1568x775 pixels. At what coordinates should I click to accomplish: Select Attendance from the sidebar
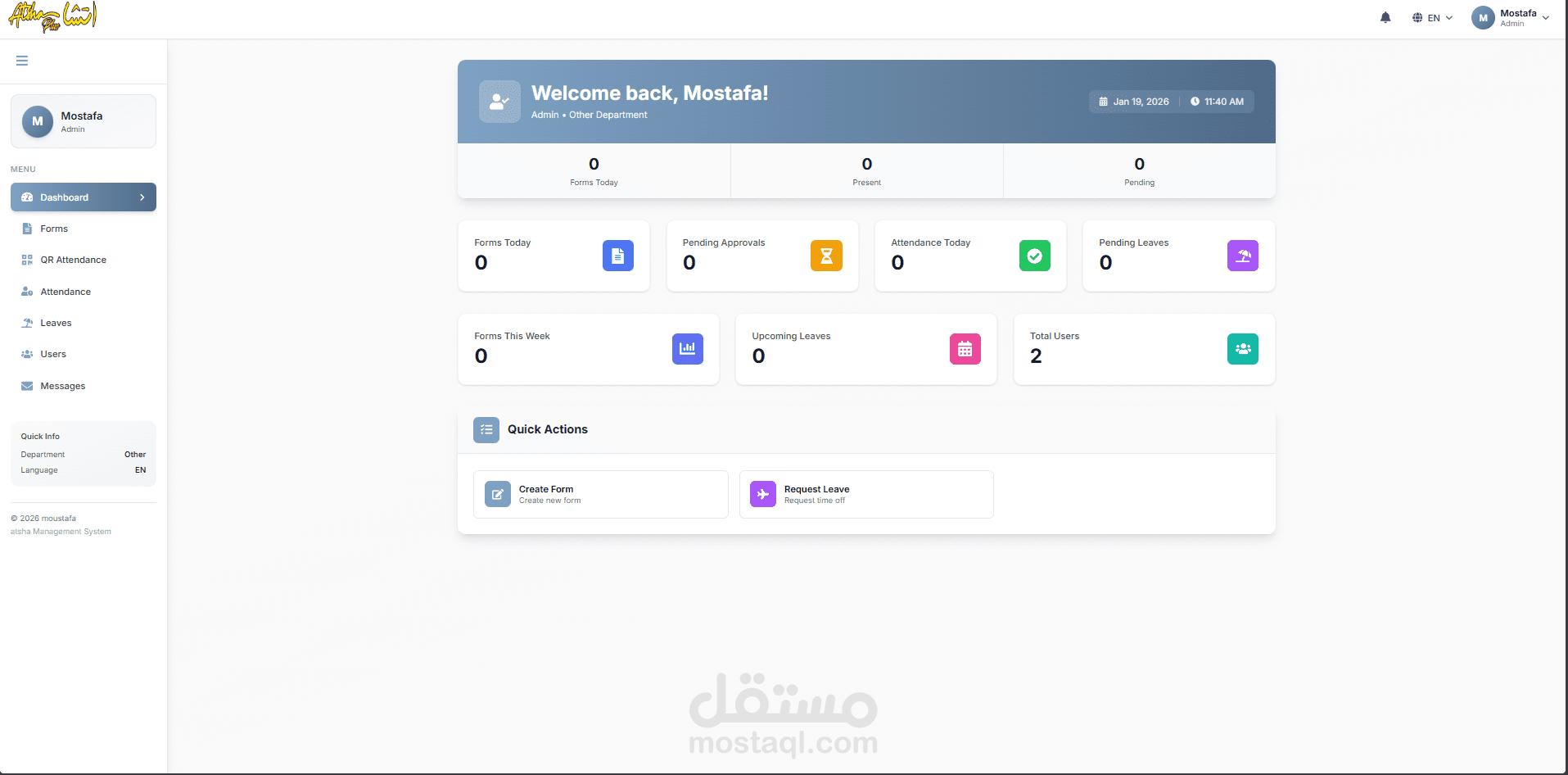pos(84,292)
